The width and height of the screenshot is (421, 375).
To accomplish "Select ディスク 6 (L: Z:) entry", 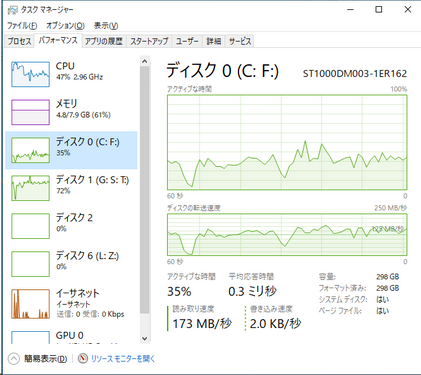I will pyautogui.click(x=71, y=264).
